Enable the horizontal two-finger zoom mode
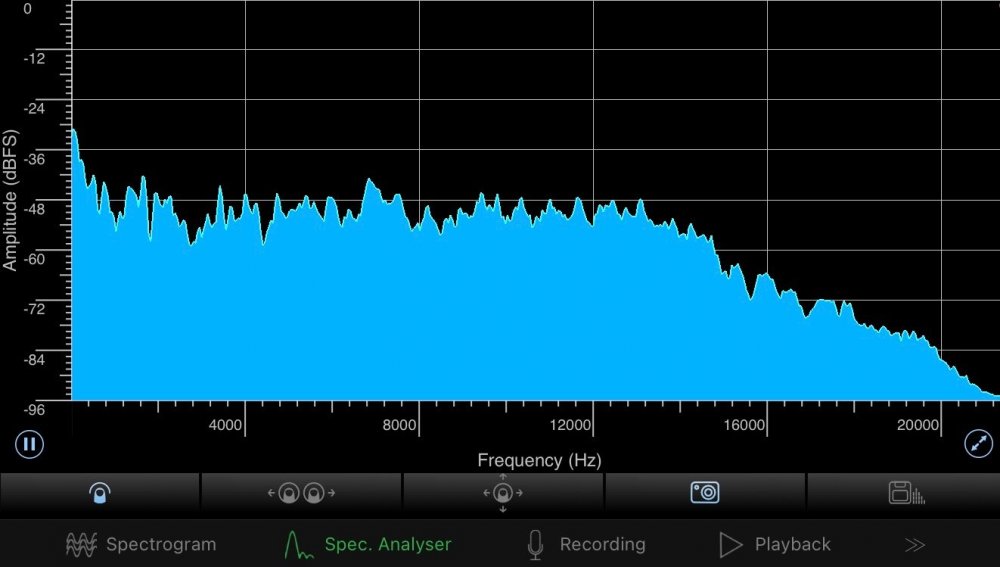The width and height of the screenshot is (1000, 567). point(302,492)
